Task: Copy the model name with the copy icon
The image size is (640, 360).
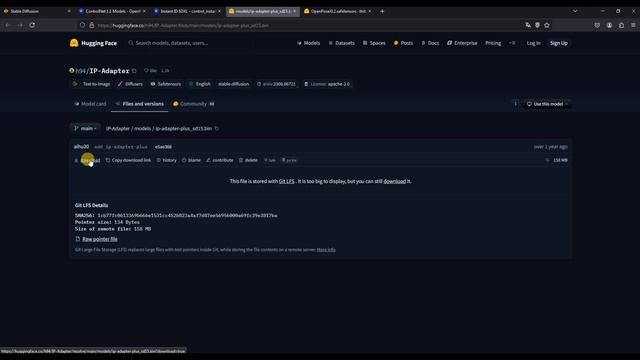Action: 134,71
